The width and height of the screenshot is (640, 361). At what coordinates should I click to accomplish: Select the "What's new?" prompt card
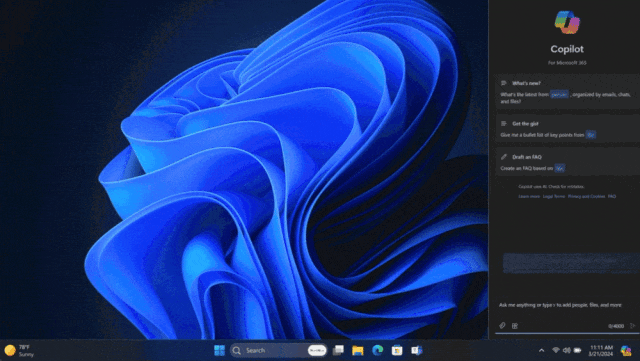point(567,92)
